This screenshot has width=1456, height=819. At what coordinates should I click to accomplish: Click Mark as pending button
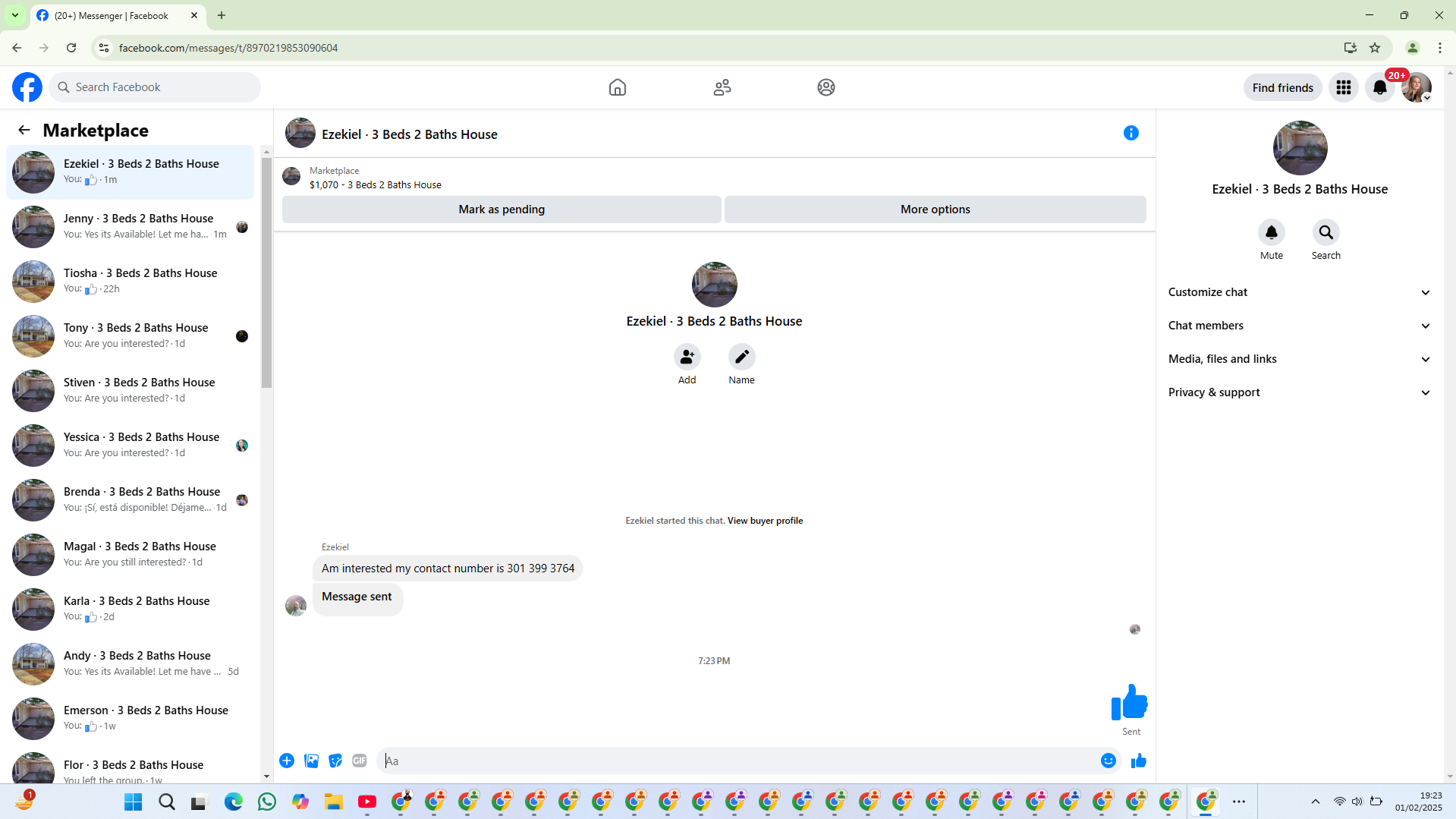pos(502,209)
